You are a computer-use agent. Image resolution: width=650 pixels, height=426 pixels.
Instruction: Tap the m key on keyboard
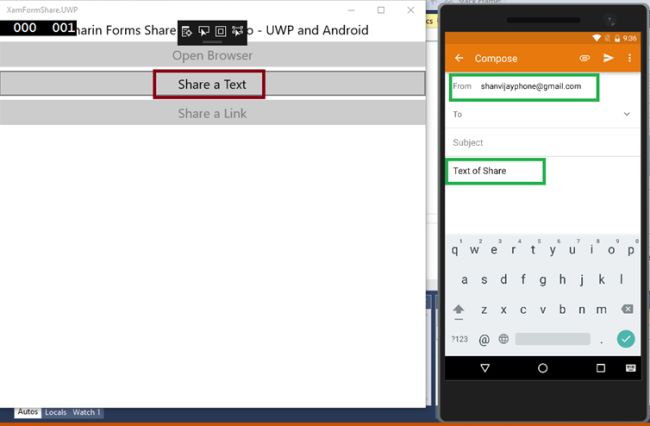(x=601, y=309)
